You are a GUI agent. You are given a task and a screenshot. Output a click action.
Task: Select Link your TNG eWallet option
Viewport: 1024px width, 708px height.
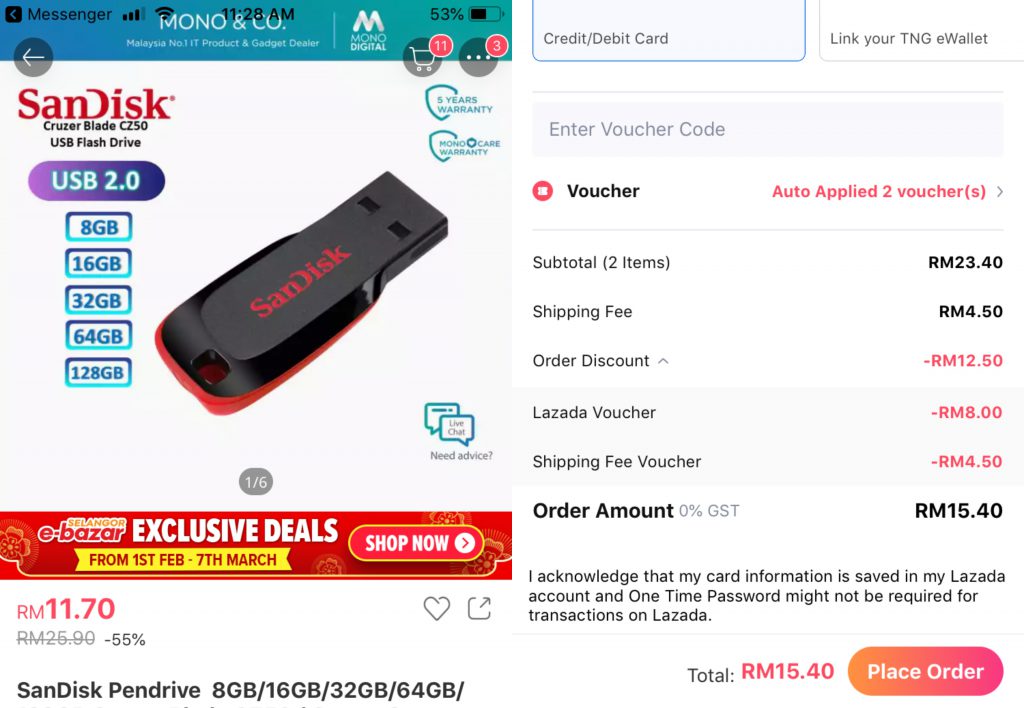[x=921, y=31]
